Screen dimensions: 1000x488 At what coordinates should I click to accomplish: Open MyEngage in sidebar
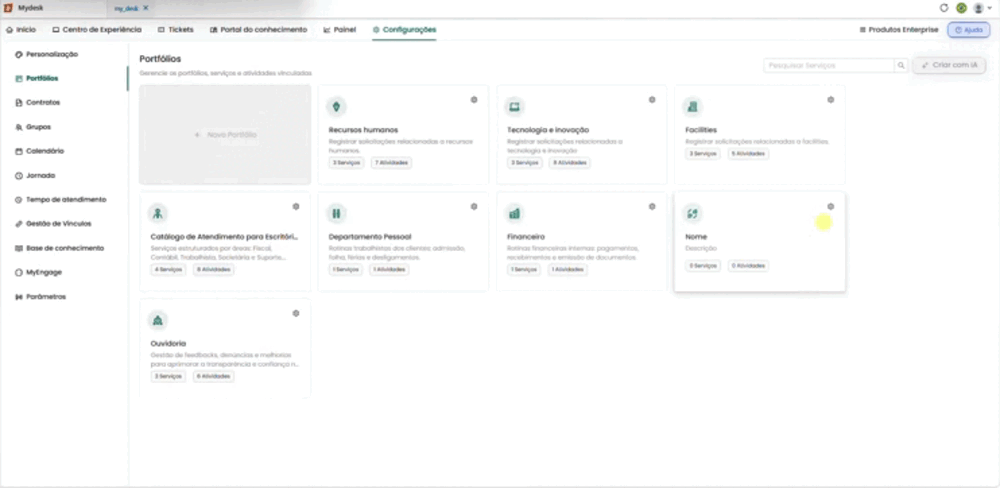[38, 272]
